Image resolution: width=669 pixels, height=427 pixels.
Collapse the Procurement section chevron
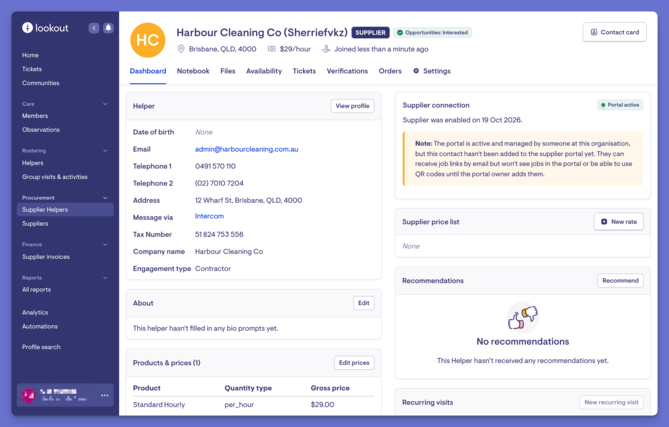pos(105,198)
